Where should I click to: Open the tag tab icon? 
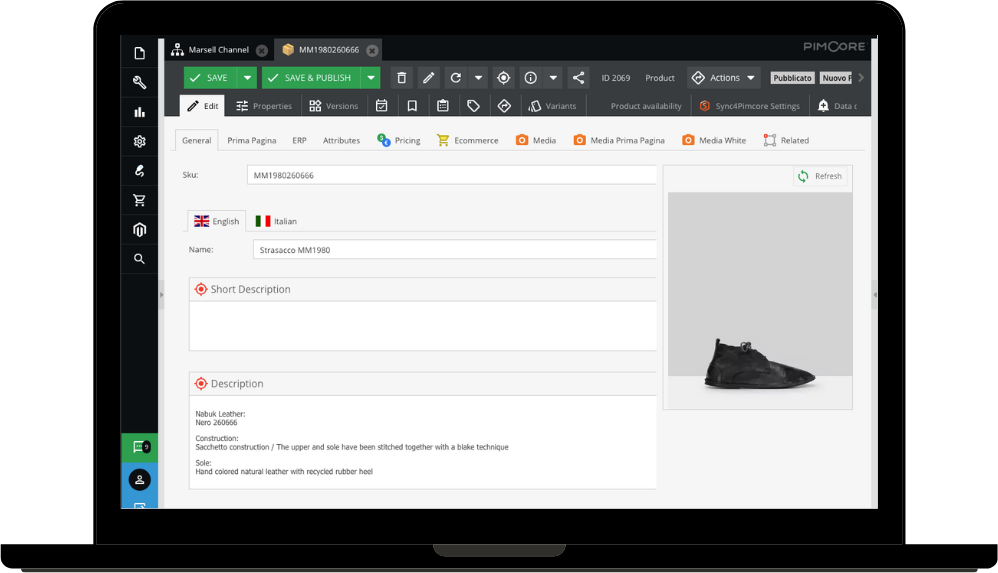tap(474, 106)
